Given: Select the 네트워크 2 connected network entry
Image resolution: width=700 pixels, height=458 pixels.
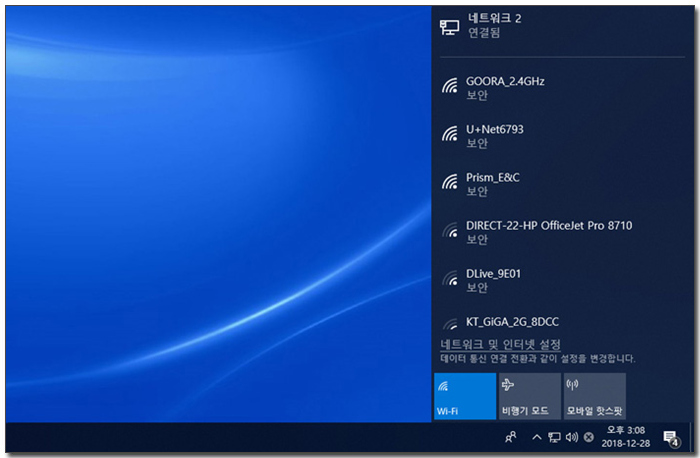Looking at the screenshot, I should (562, 25).
